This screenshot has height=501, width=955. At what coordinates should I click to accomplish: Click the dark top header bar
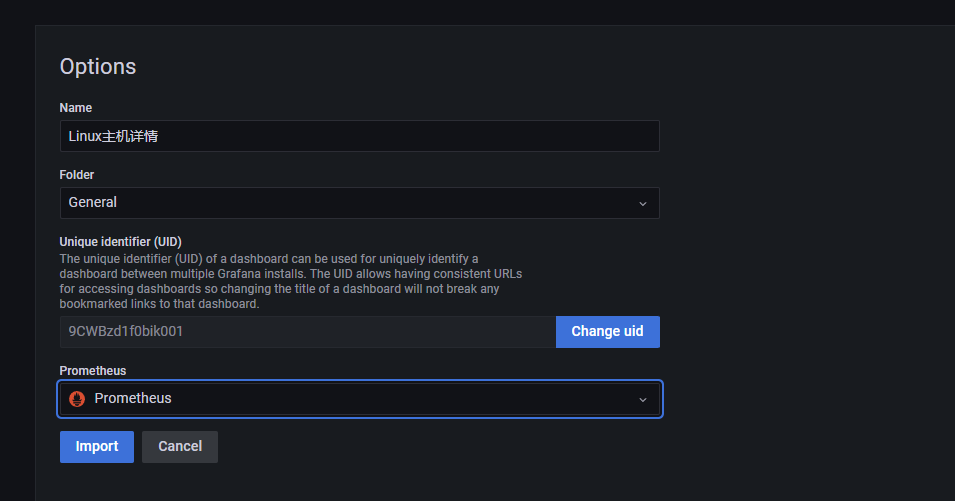click(478, 12)
